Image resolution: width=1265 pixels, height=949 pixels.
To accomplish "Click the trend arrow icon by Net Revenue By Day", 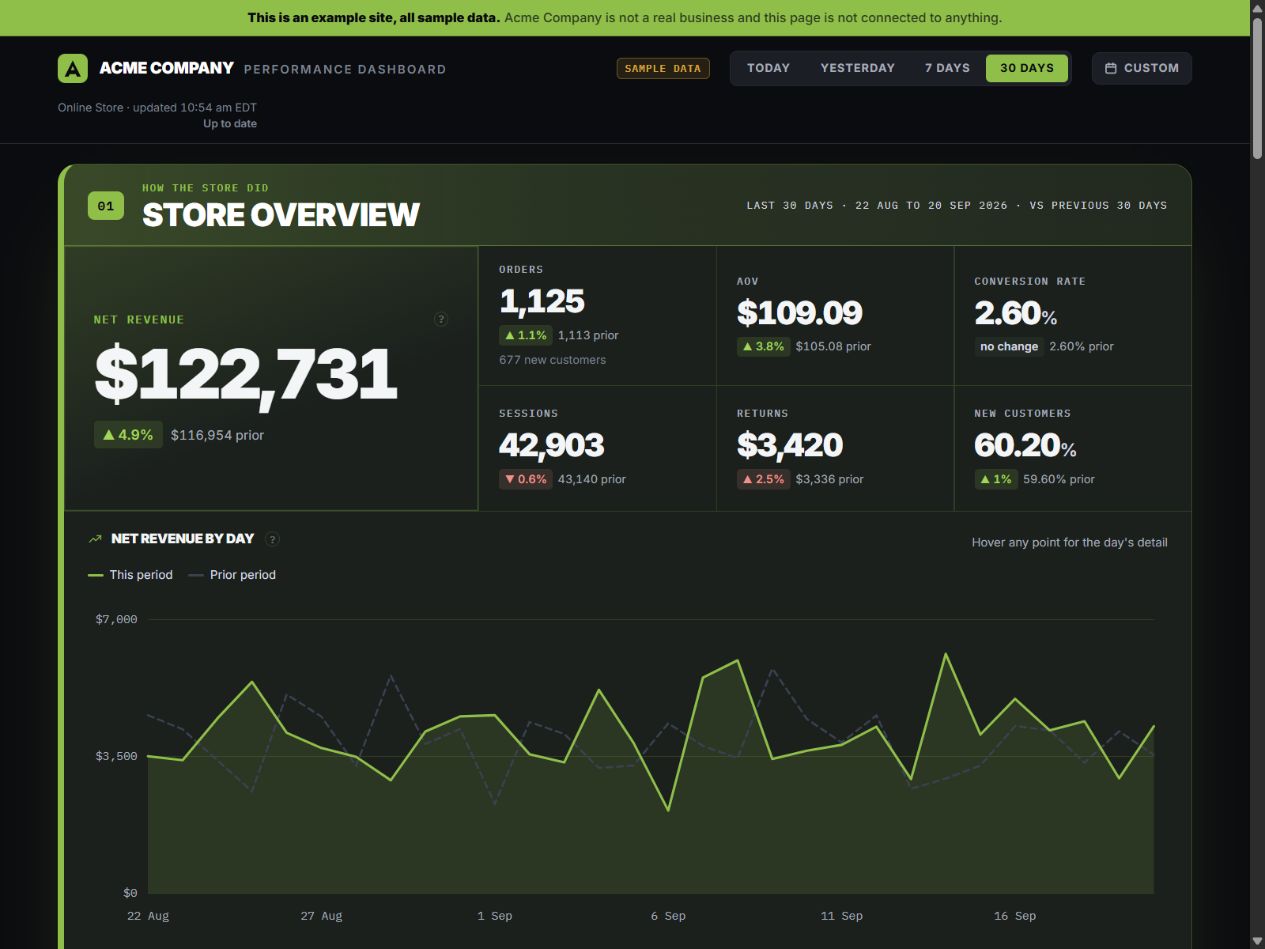I will point(95,538).
